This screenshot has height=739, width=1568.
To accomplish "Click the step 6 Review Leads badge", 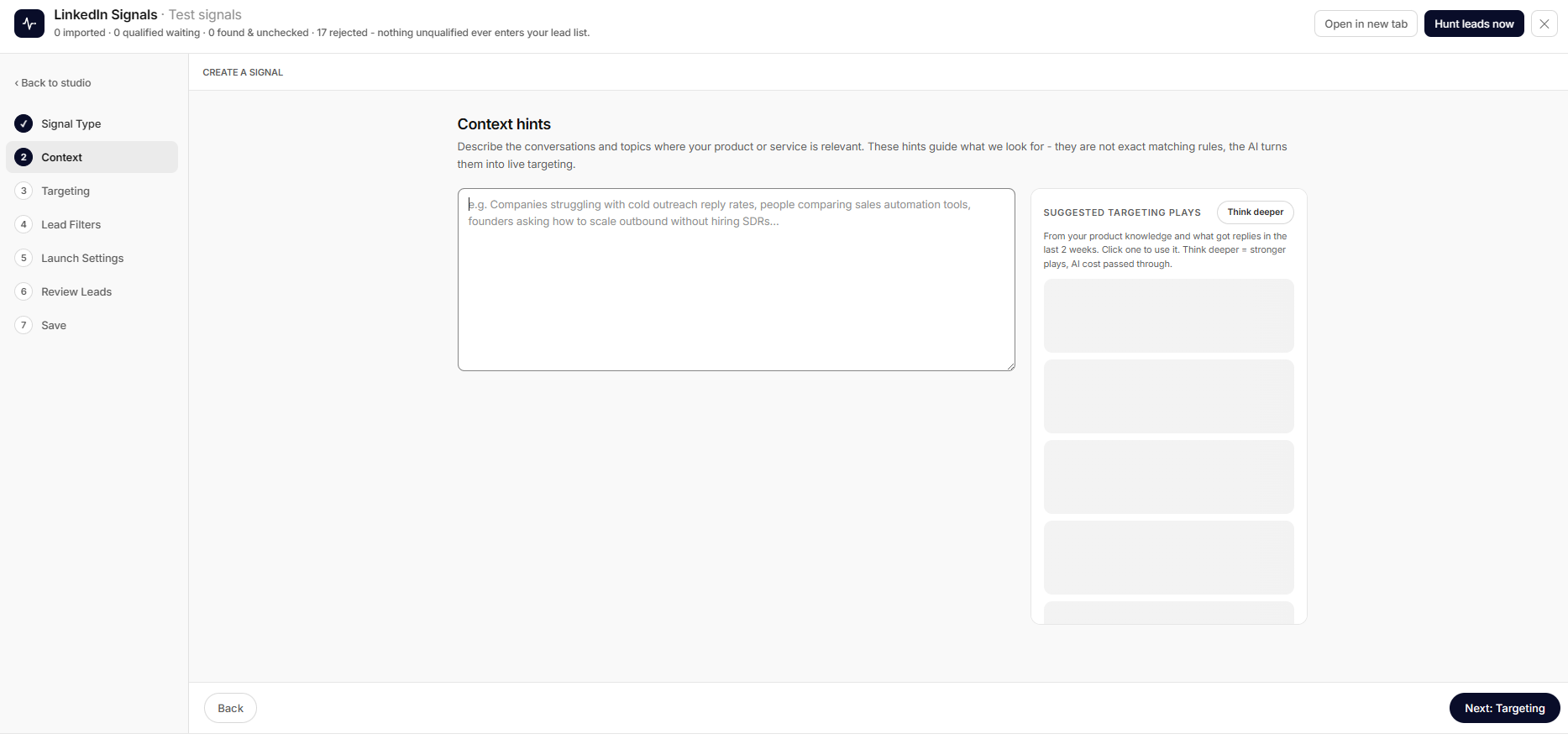I will 24,291.
